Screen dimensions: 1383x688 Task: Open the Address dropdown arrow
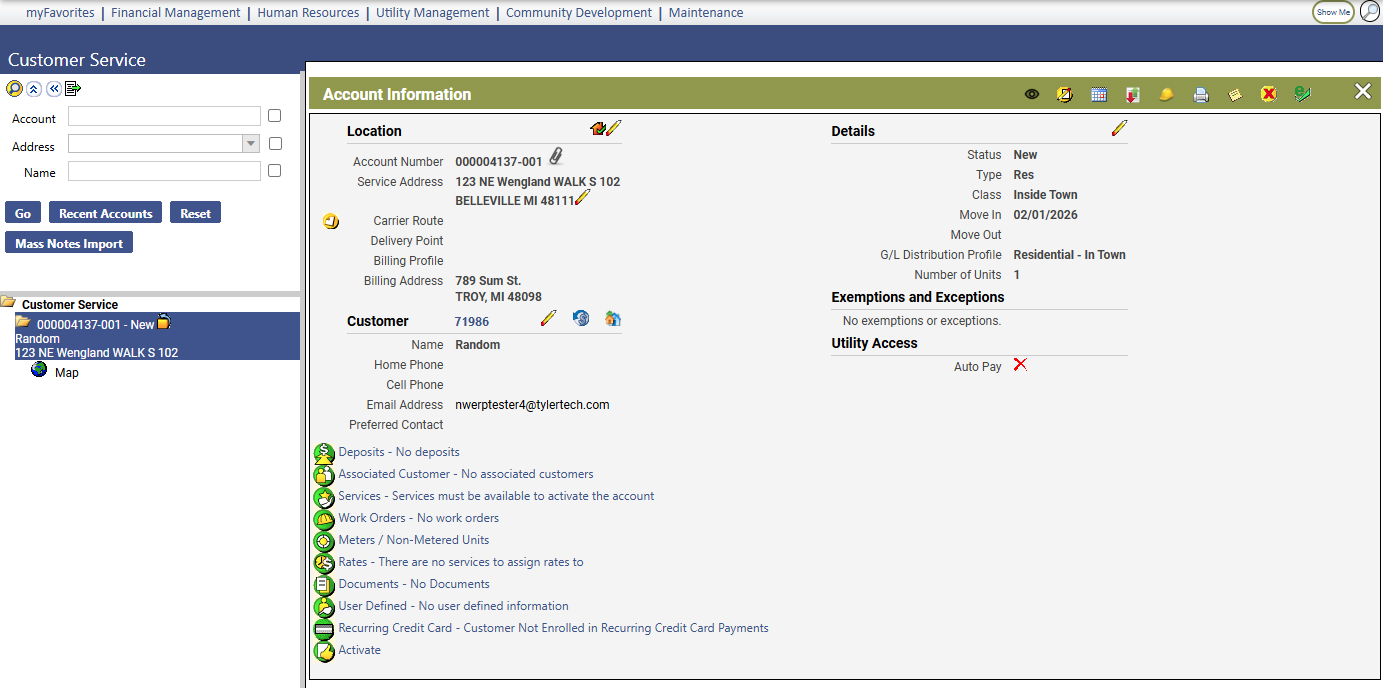coord(251,144)
